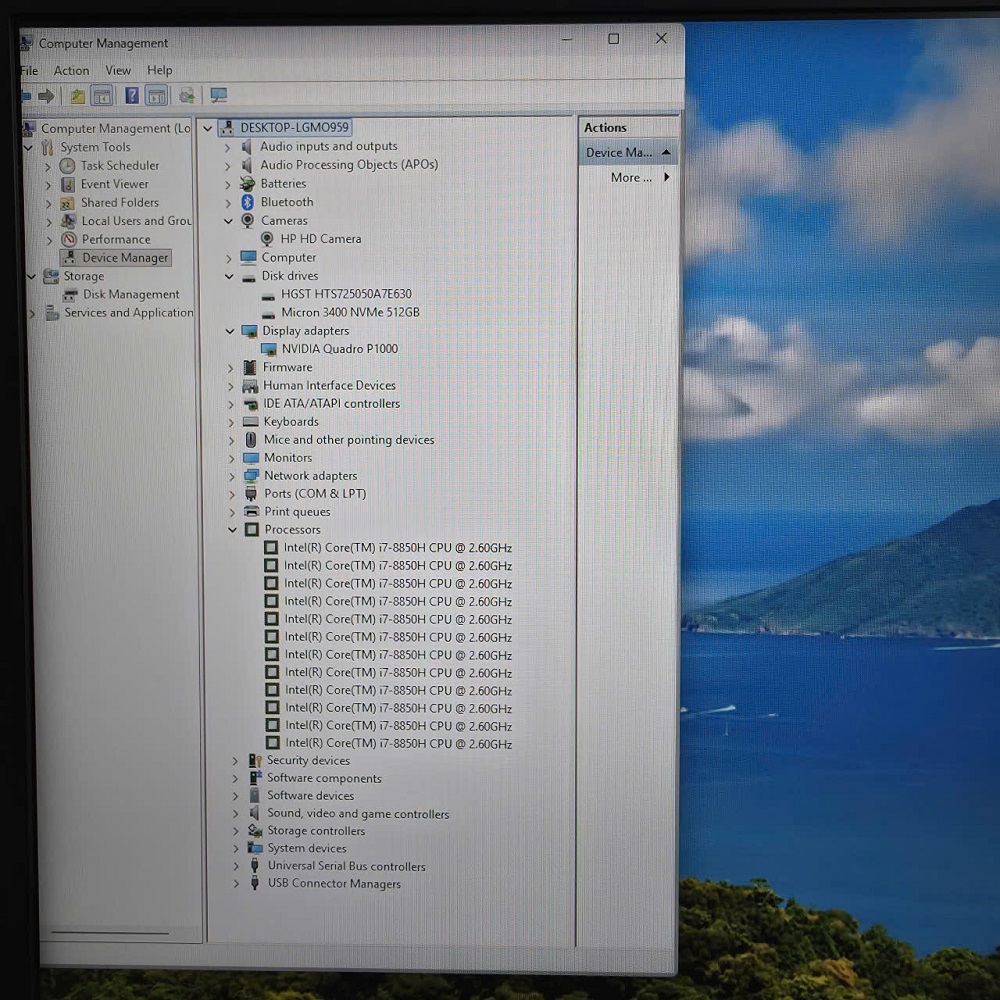Click the Event Viewer icon
The image size is (1000, 1000).
point(68,184)
